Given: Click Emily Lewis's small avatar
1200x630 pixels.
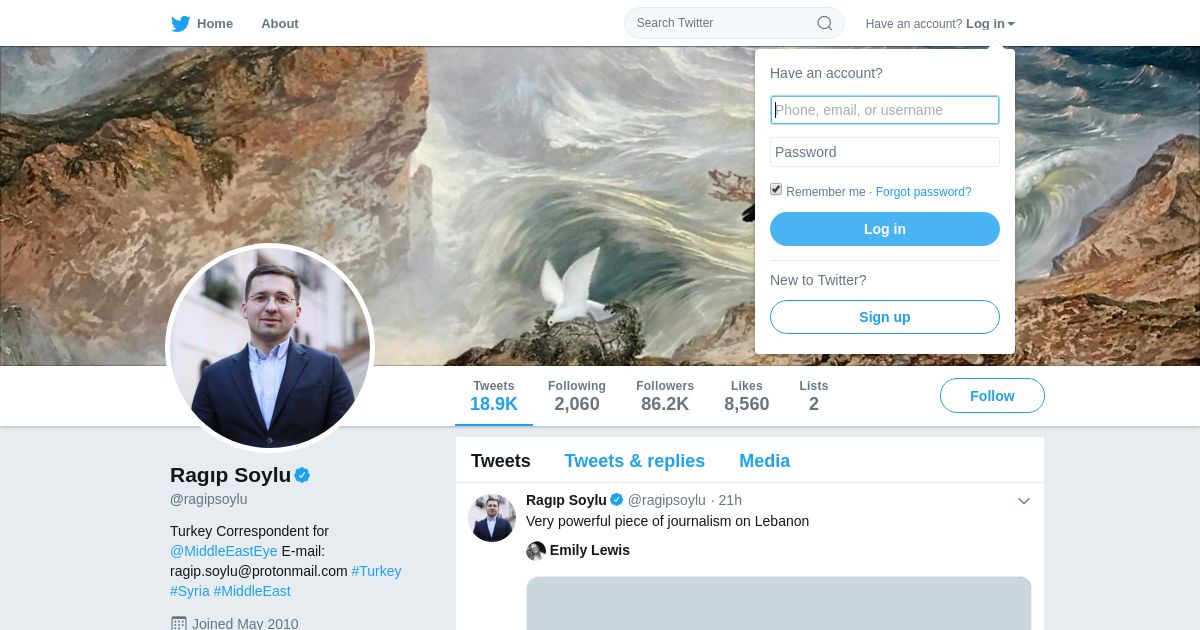Looking at the screenshot, I should pos(536,551).
